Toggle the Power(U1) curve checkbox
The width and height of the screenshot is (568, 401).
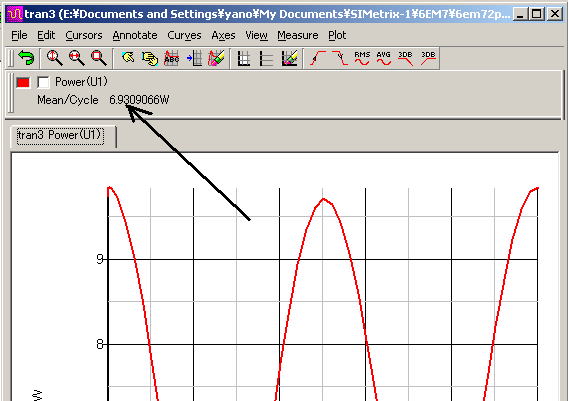tap(43, 82)
